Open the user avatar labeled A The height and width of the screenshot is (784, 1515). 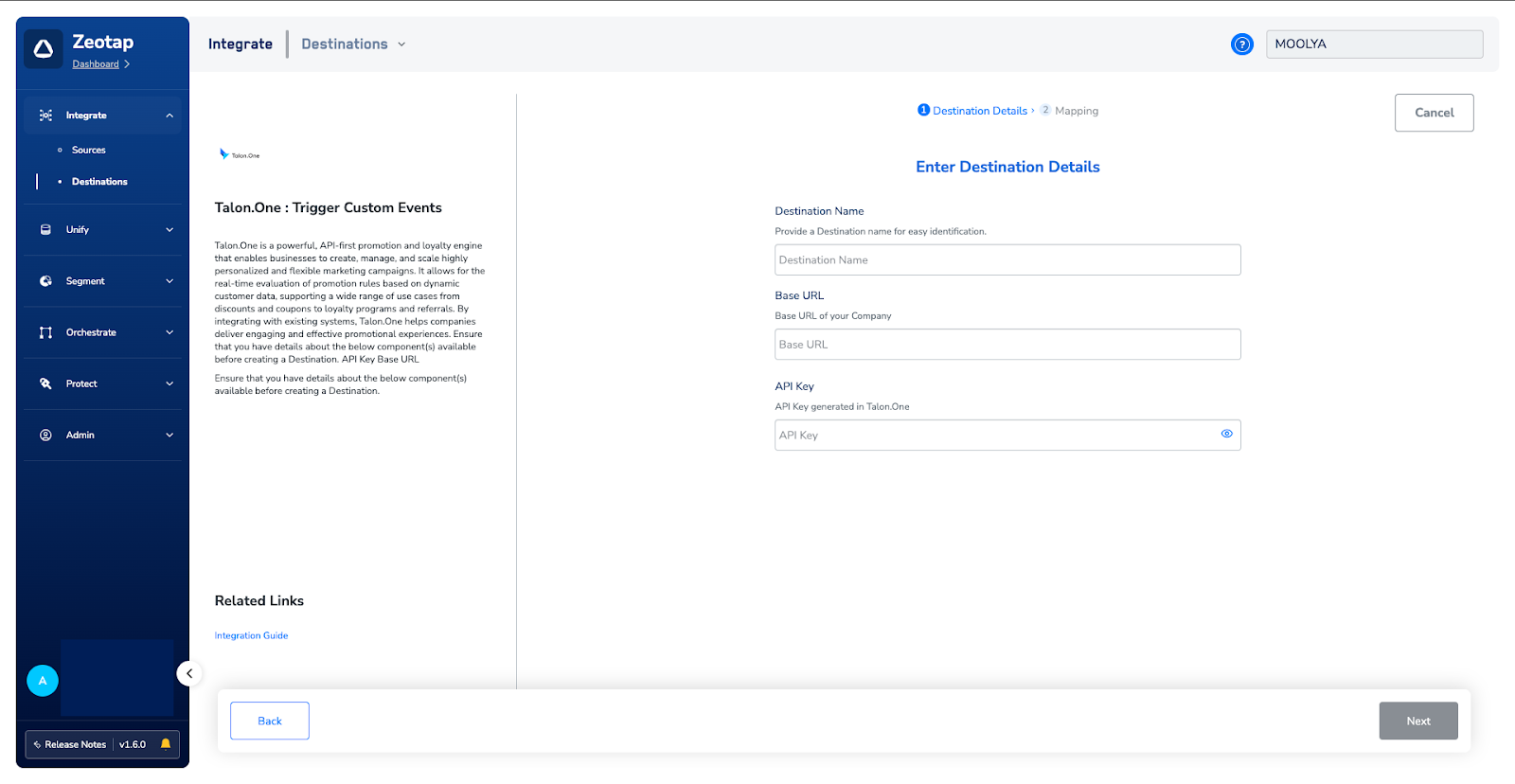click(x=43, y=681)
